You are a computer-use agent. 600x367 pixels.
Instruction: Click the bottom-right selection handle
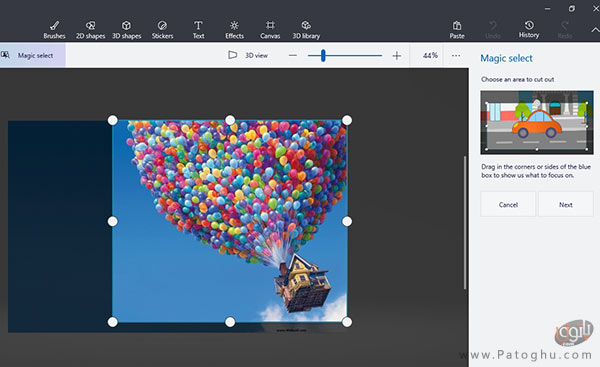[347, 322]
